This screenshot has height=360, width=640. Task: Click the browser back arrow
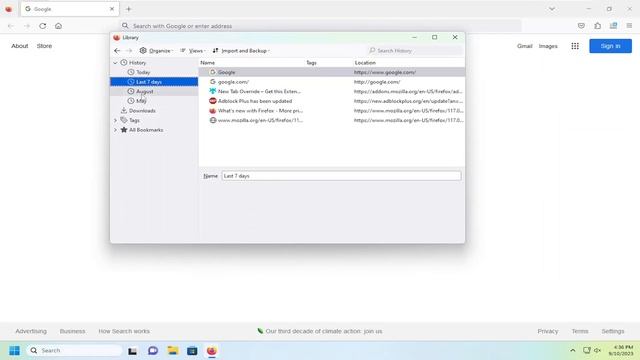[11, 26]
